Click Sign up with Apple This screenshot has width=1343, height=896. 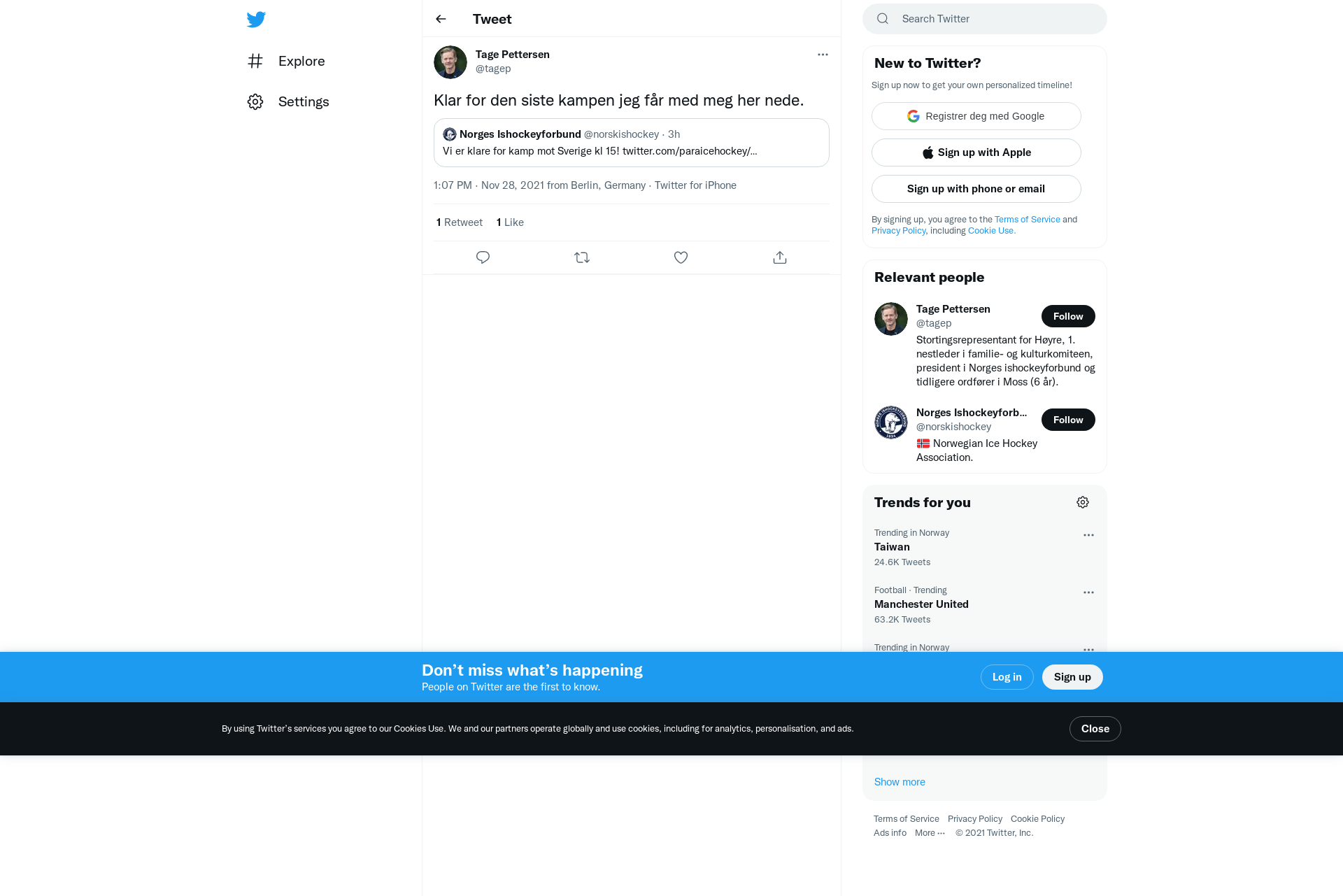[x=976, y=152]
